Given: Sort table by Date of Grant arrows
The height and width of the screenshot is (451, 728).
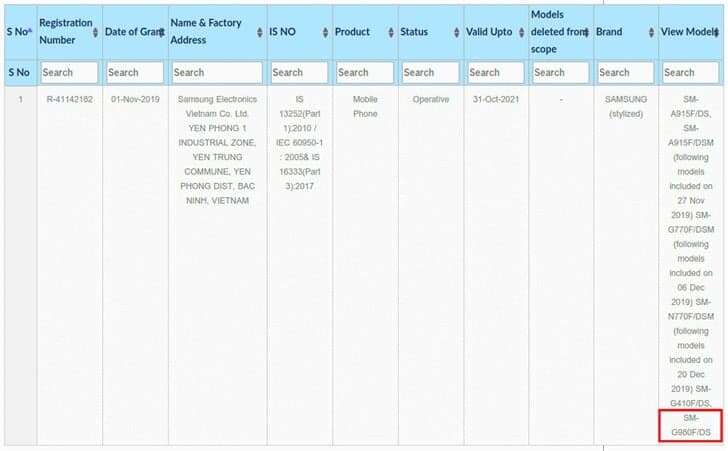Looking at the screenshot, I should pyautogui.click(x=160, y=32).
